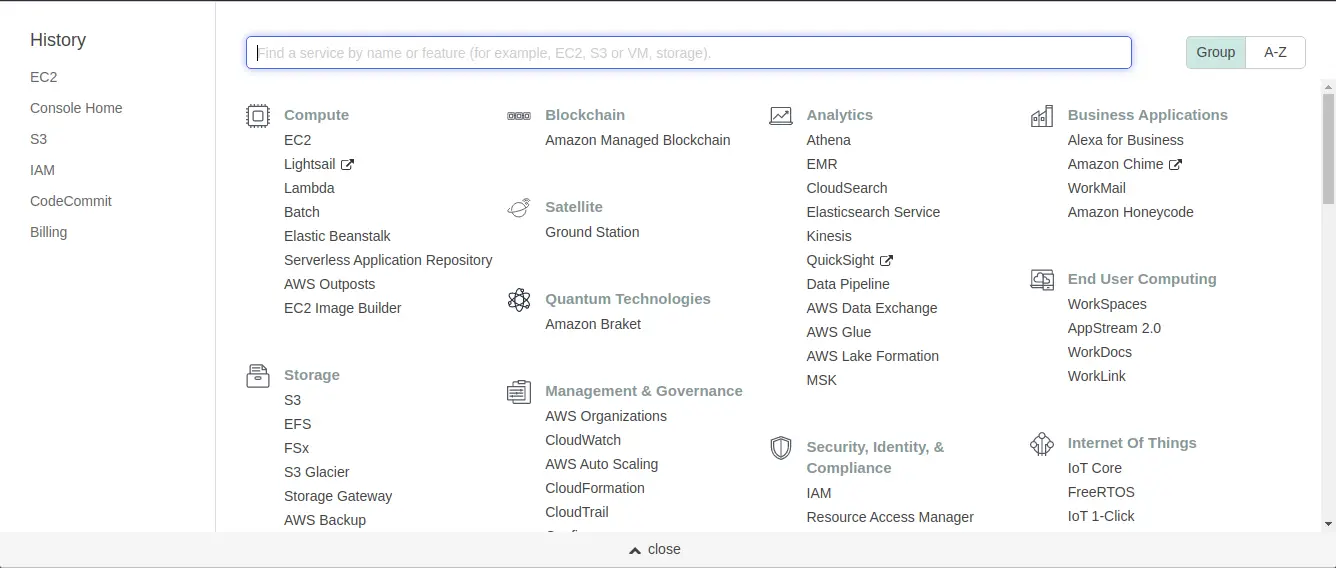Click the Blockchain category icon
The image size is (1336, 568).
pos(519,116)
